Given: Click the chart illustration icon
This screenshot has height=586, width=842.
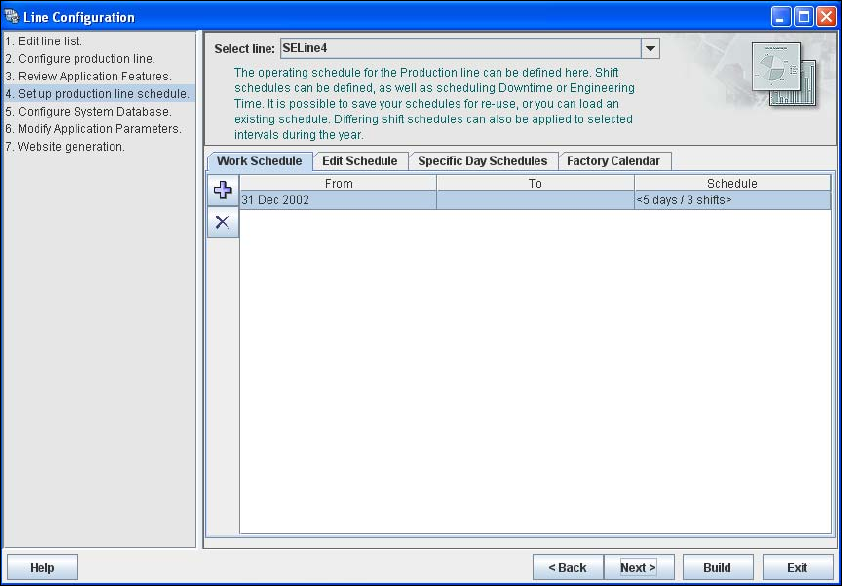Looking at the screenshot, I should (x=783, y=74).
